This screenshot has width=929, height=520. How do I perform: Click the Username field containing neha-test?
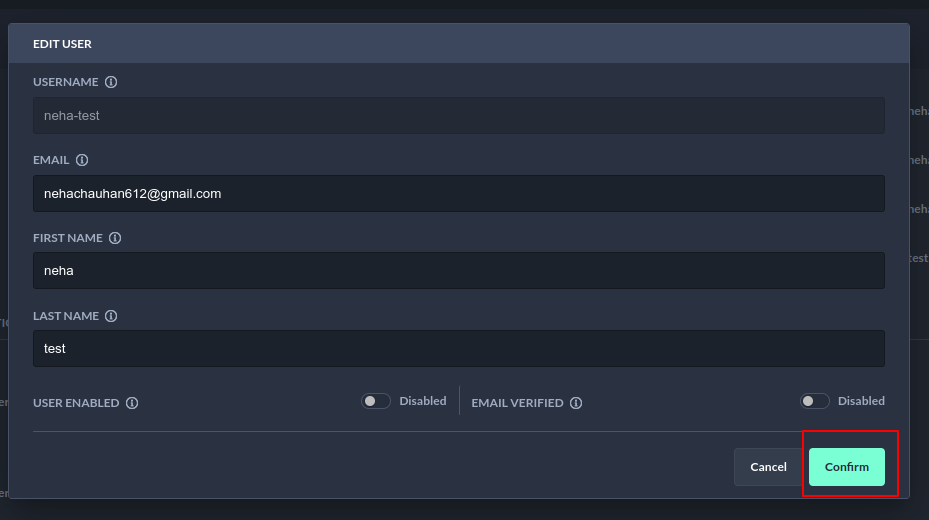point(458,116)
